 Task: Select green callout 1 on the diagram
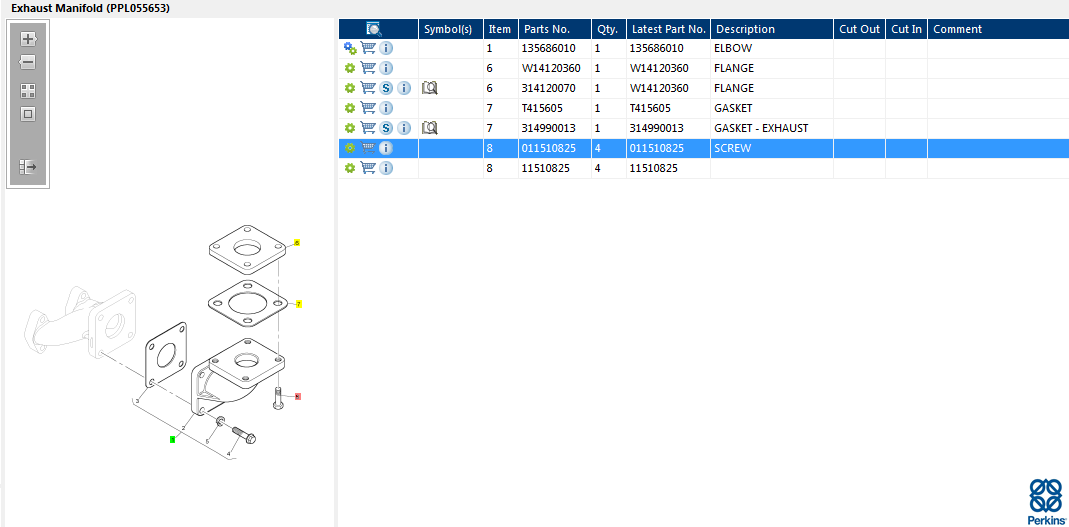(172, 440)
